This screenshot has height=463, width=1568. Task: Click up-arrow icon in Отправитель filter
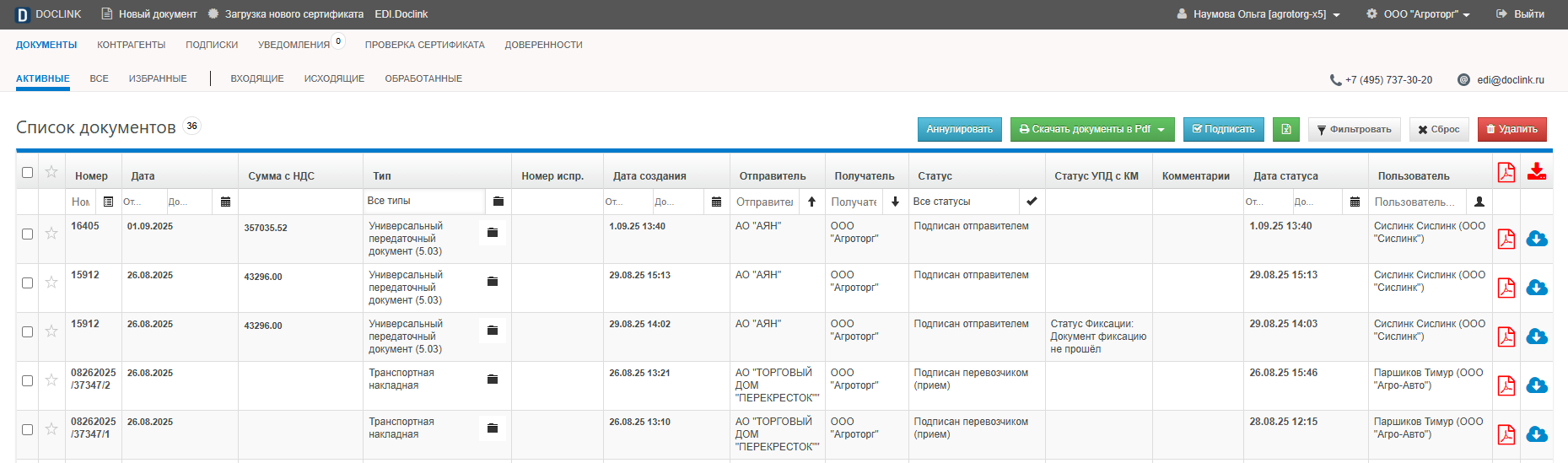tap(811, 202)
